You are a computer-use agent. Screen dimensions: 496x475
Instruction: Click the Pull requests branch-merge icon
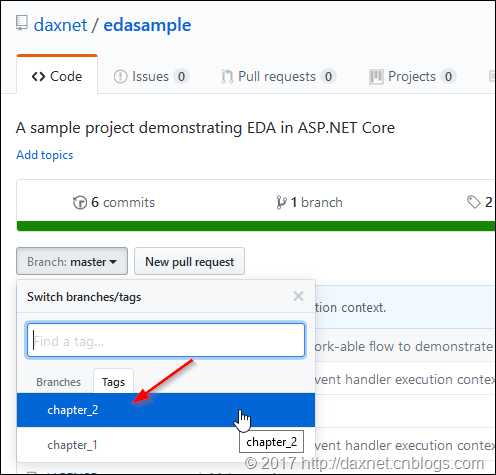click(x=227, y=77)
